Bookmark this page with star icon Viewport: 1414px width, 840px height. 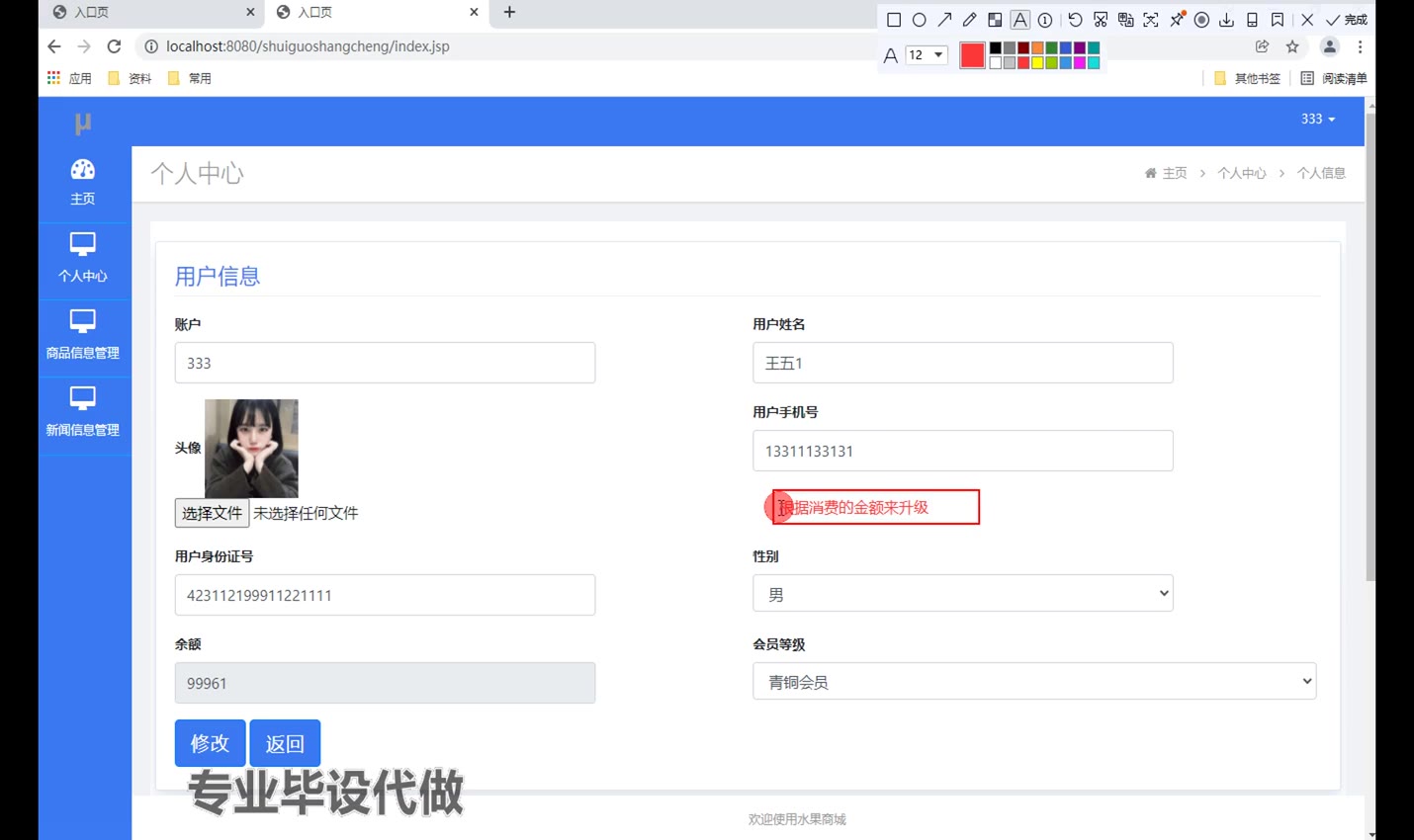tap(1292, 46)
